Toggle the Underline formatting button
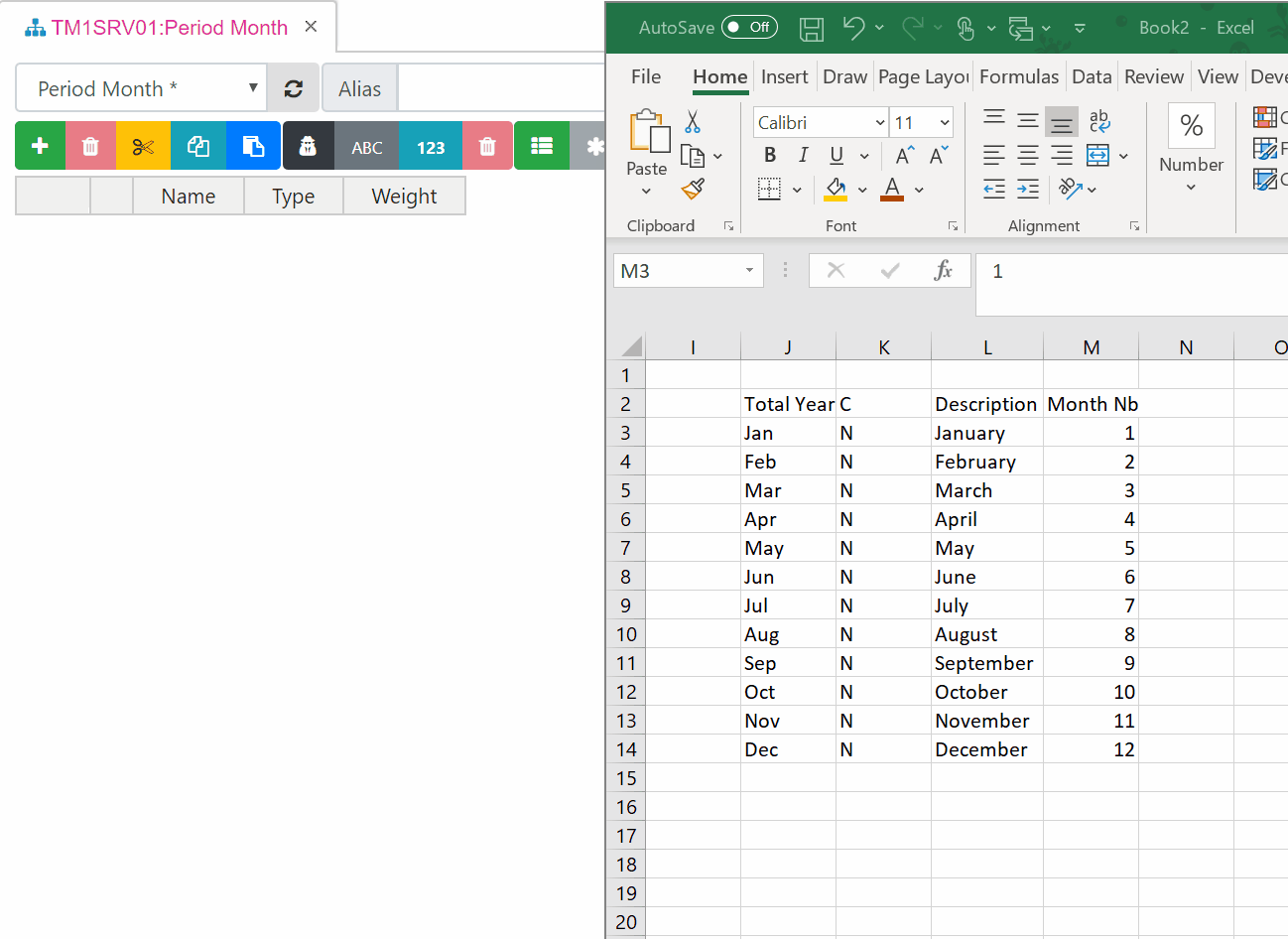Viewport: 1288px width, 939px height. pyautogui.click(x=837, y=155)
